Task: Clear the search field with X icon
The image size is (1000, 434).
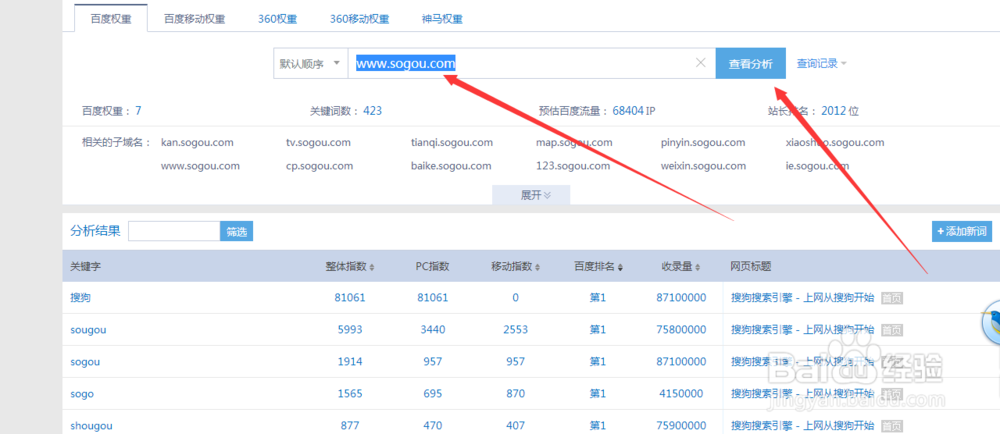Action: point(700,62)
